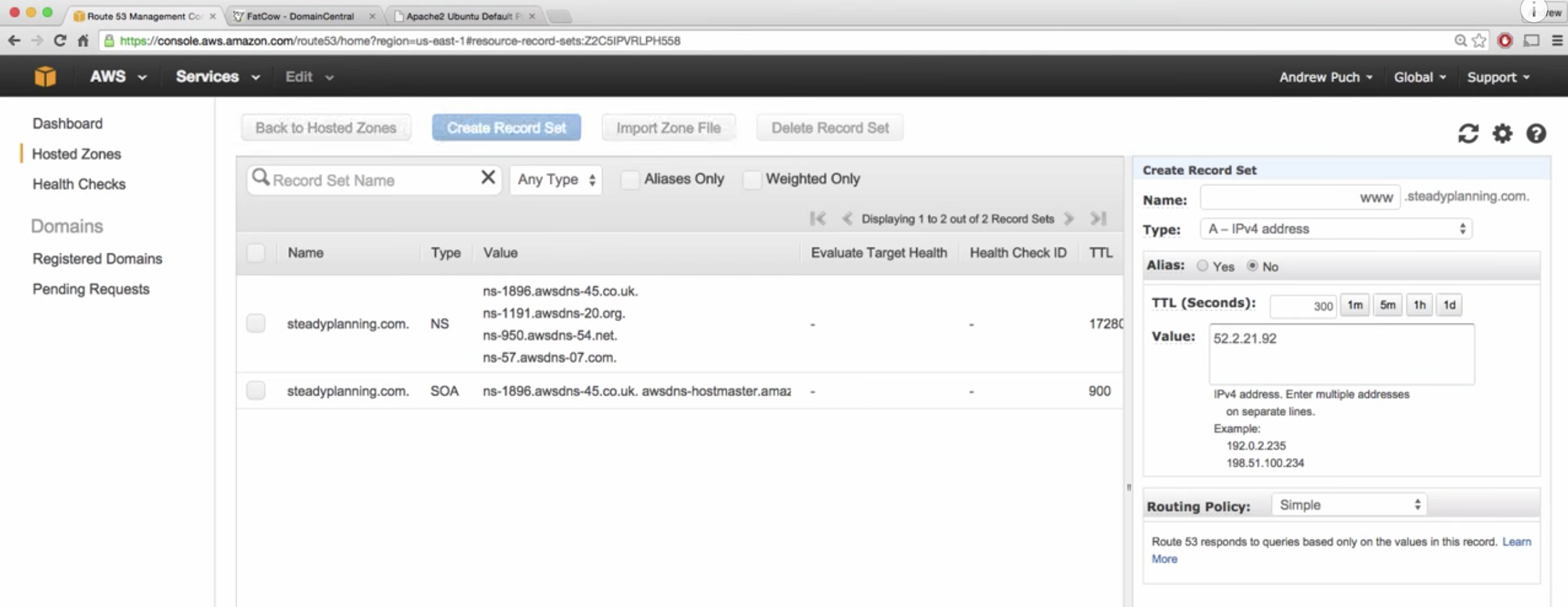Open Pending Requests in the sidebar
Screen dimensions: 1568x607
point(91,288)
